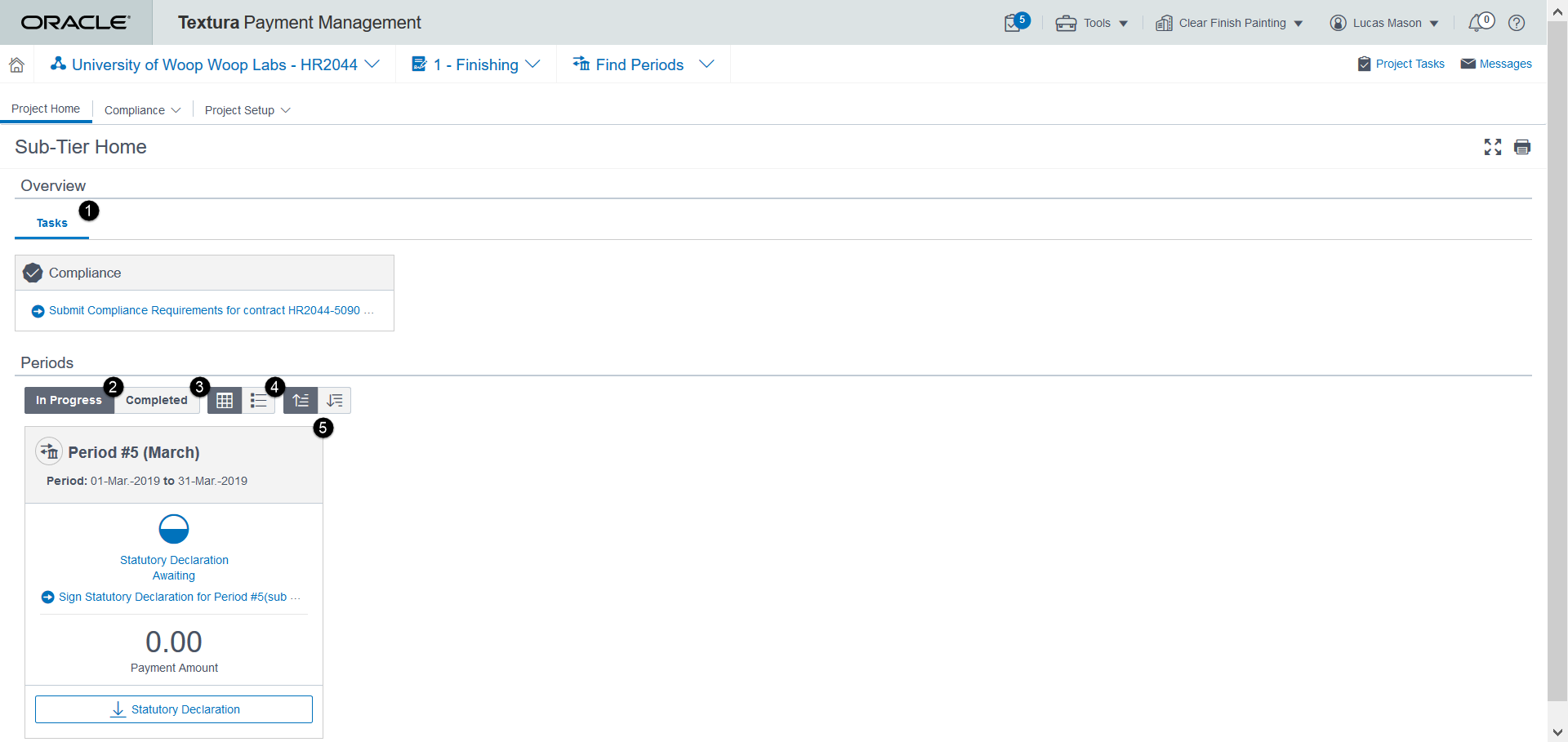
Task: Expand the Compliance menu chevron
Action: [x=176, y=110]
